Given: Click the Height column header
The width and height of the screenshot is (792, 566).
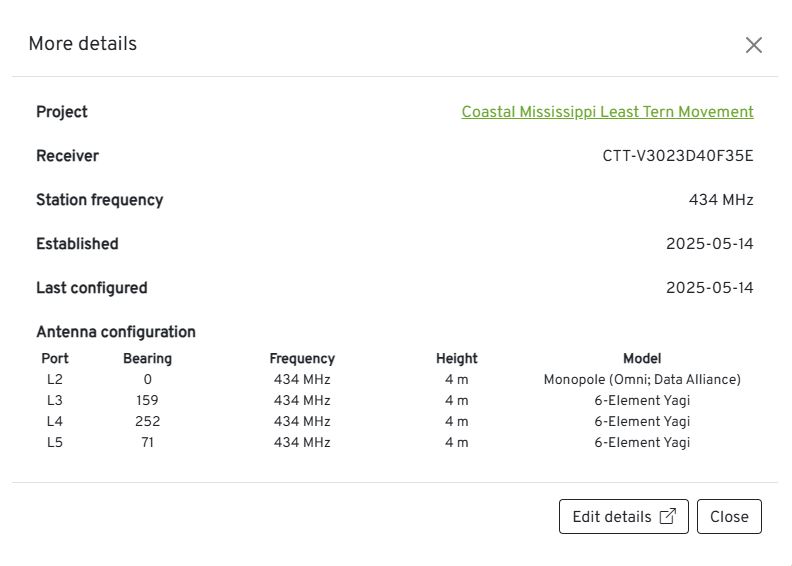Looking at the screenshot, I should 456,358.
